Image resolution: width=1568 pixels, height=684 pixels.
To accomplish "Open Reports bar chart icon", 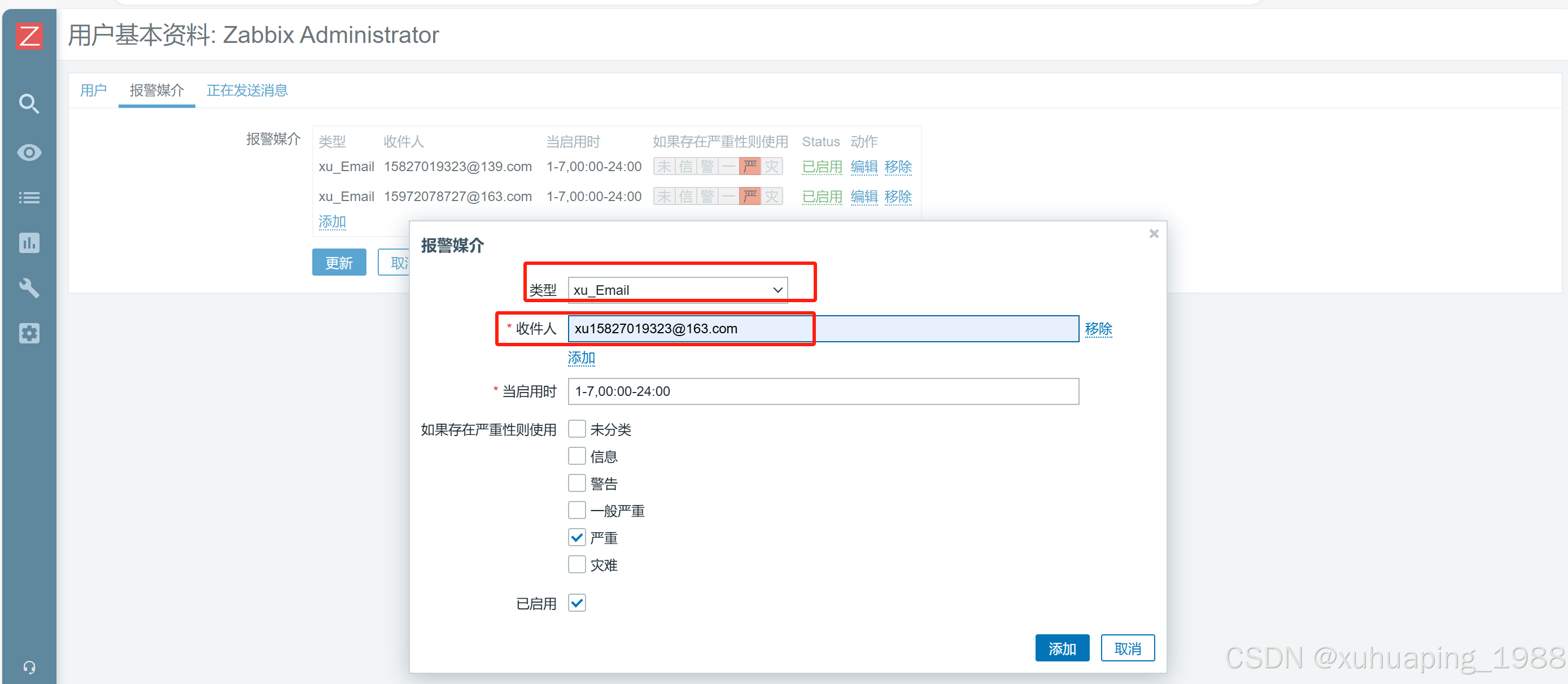I will point(29,243).
